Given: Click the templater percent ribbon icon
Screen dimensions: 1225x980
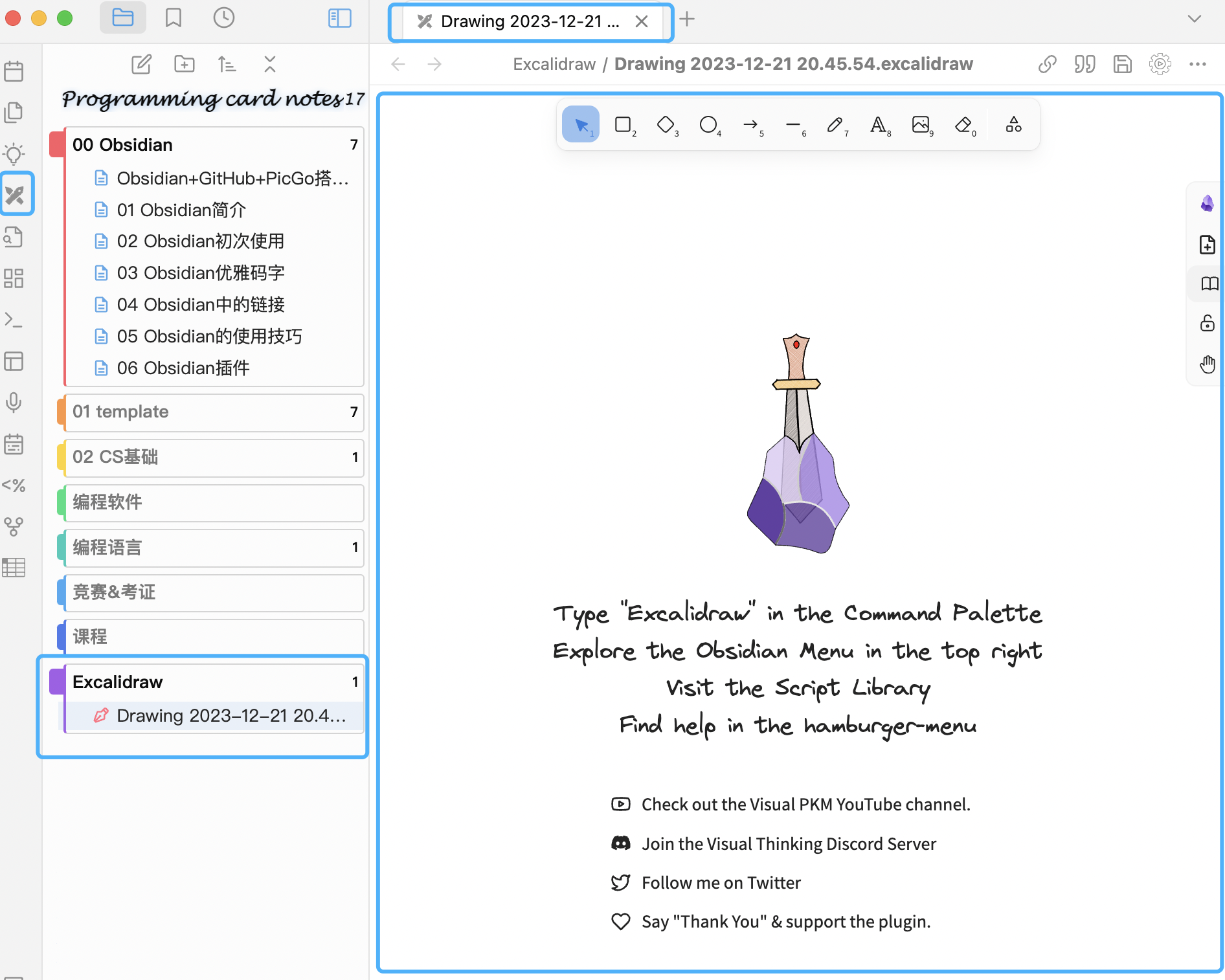Looking at the screenshot, I should [14, 485].
